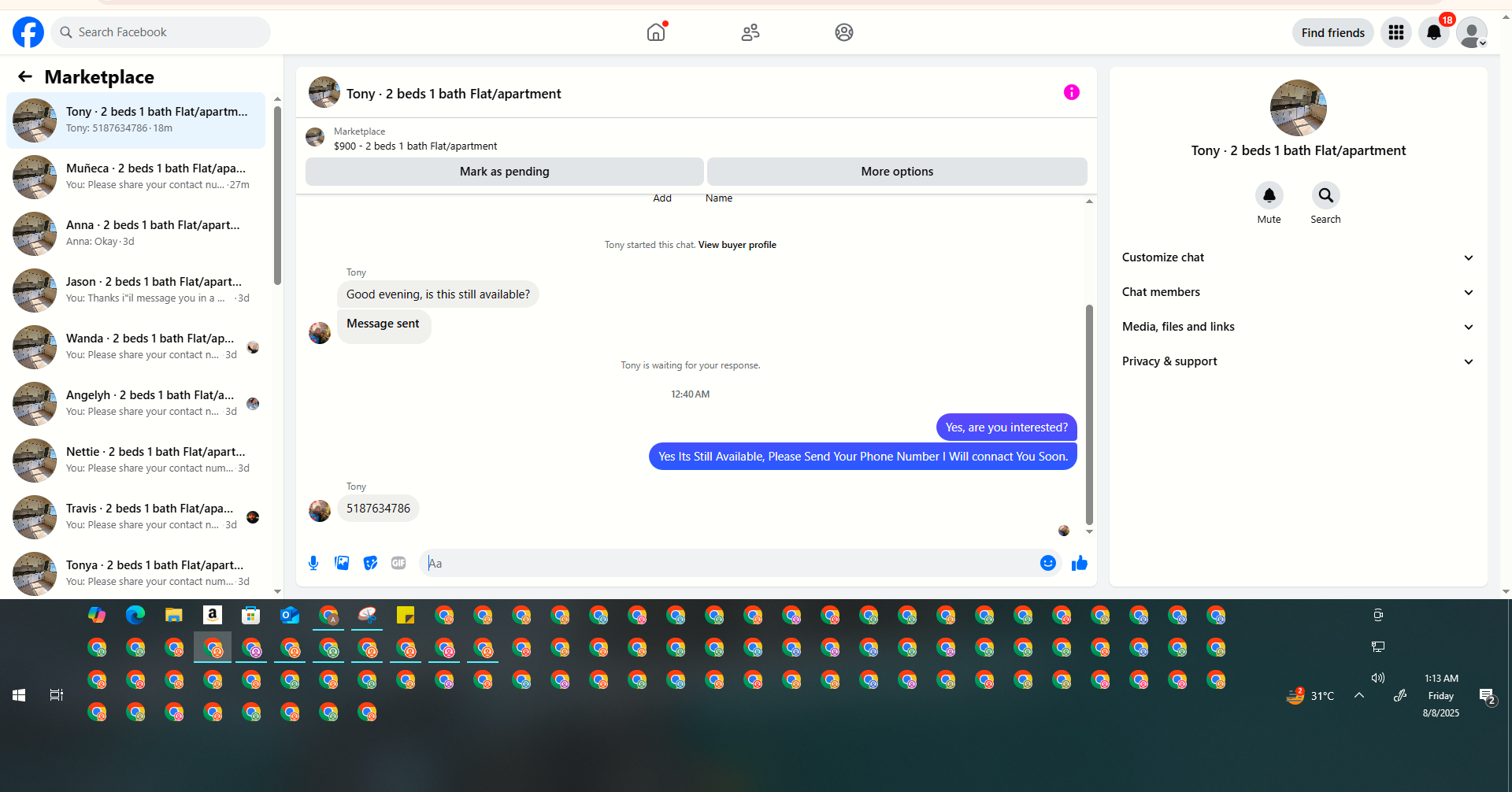Choose a GIF icon
Viewport: 1512px width, 792px height.
(x=398, y=563)
